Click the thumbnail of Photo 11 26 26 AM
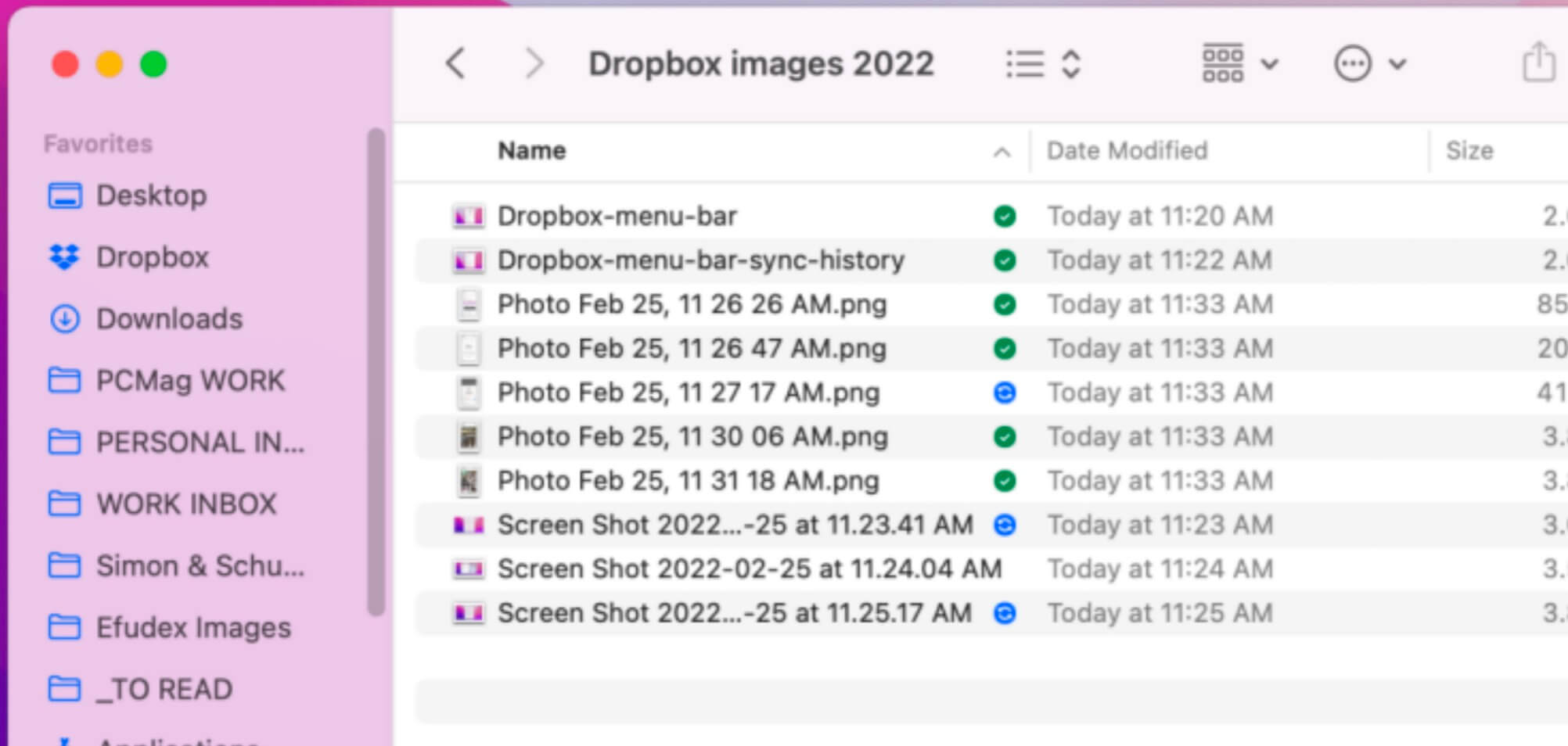The width and height of the screenshot is (1568, 746). [468, 304]
